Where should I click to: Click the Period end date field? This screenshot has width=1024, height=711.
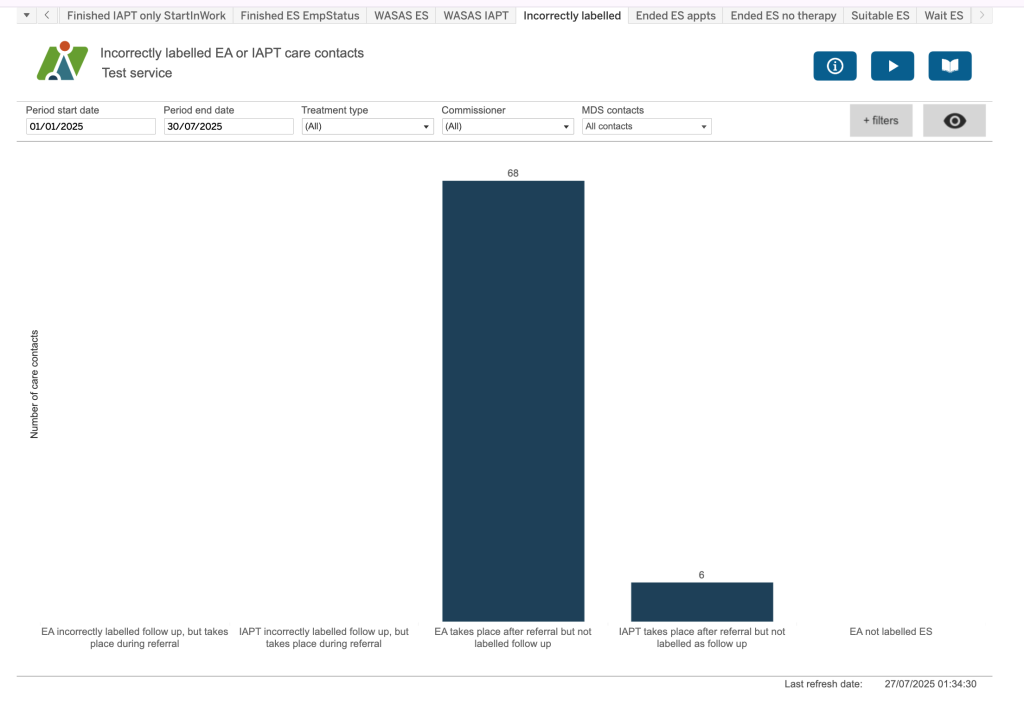click(x=228, y=127)
